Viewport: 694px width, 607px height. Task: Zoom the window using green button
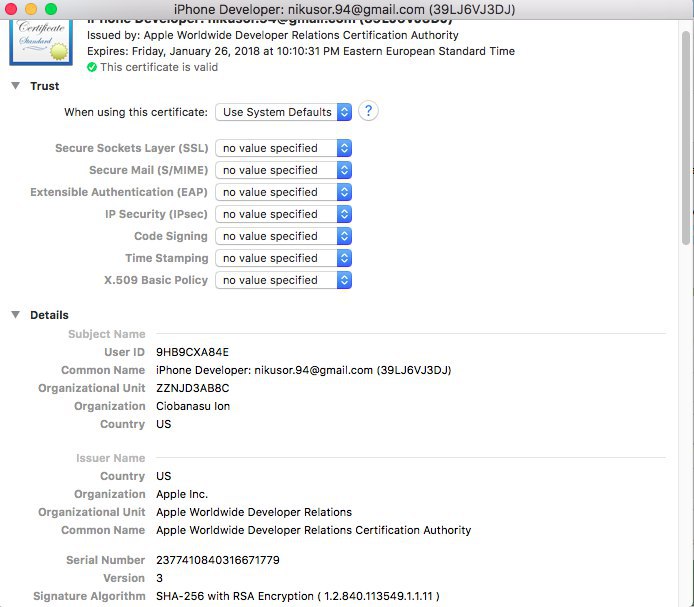51,9
